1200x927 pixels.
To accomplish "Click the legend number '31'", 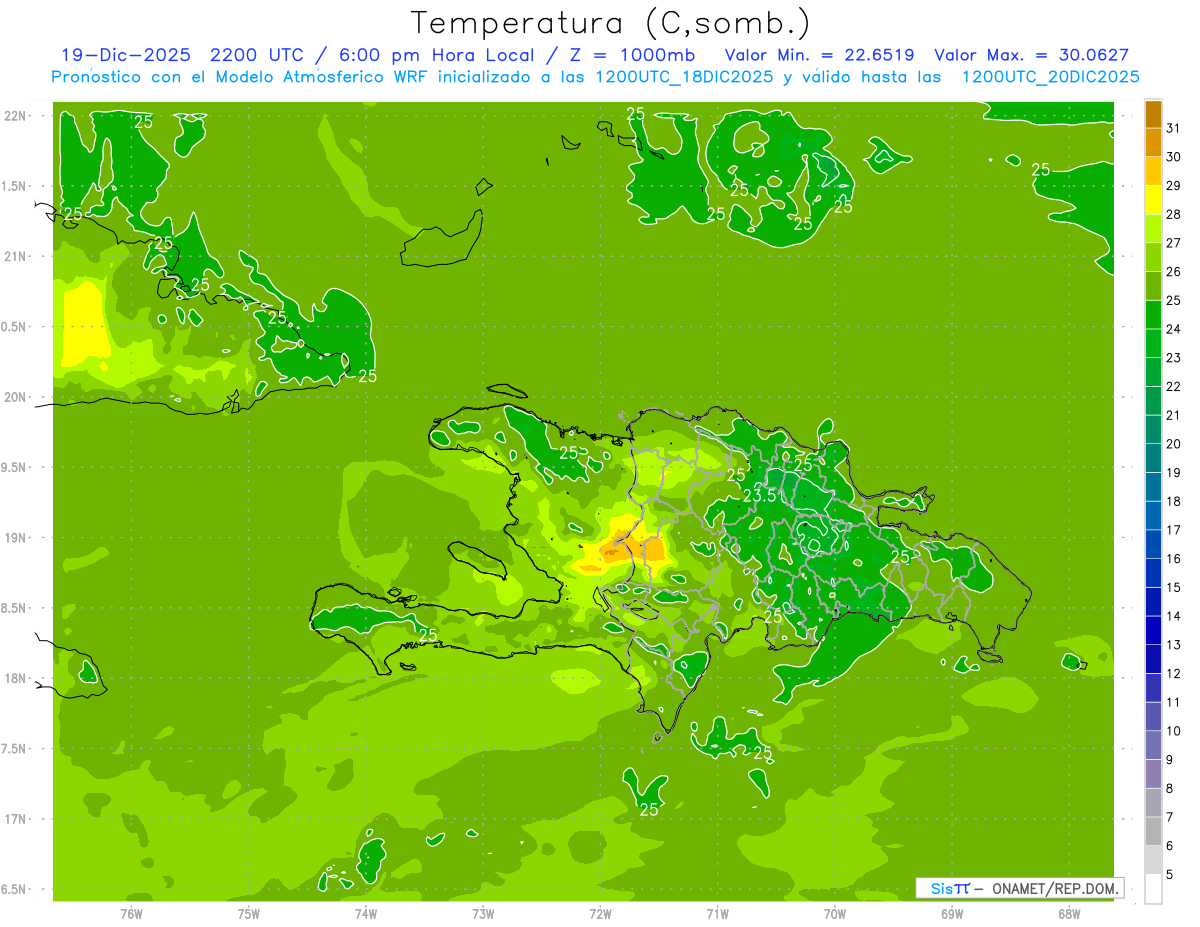I will pyautogui.click(x=1174, y=128).
